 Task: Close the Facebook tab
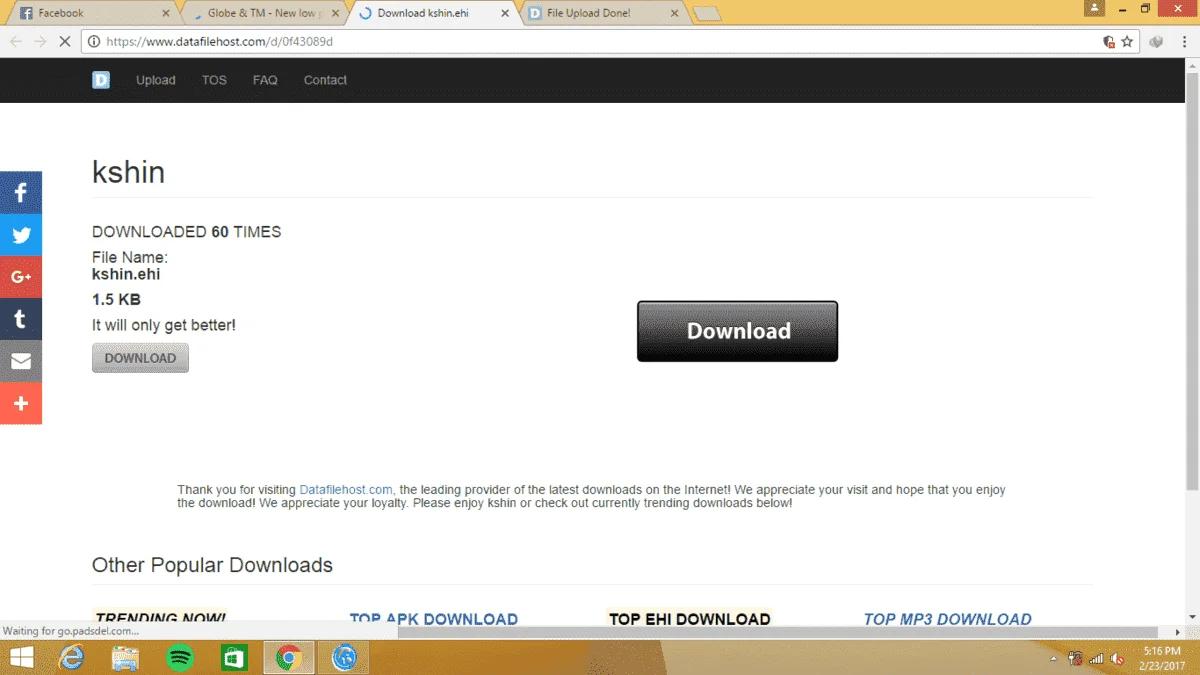tap(165, 13)
